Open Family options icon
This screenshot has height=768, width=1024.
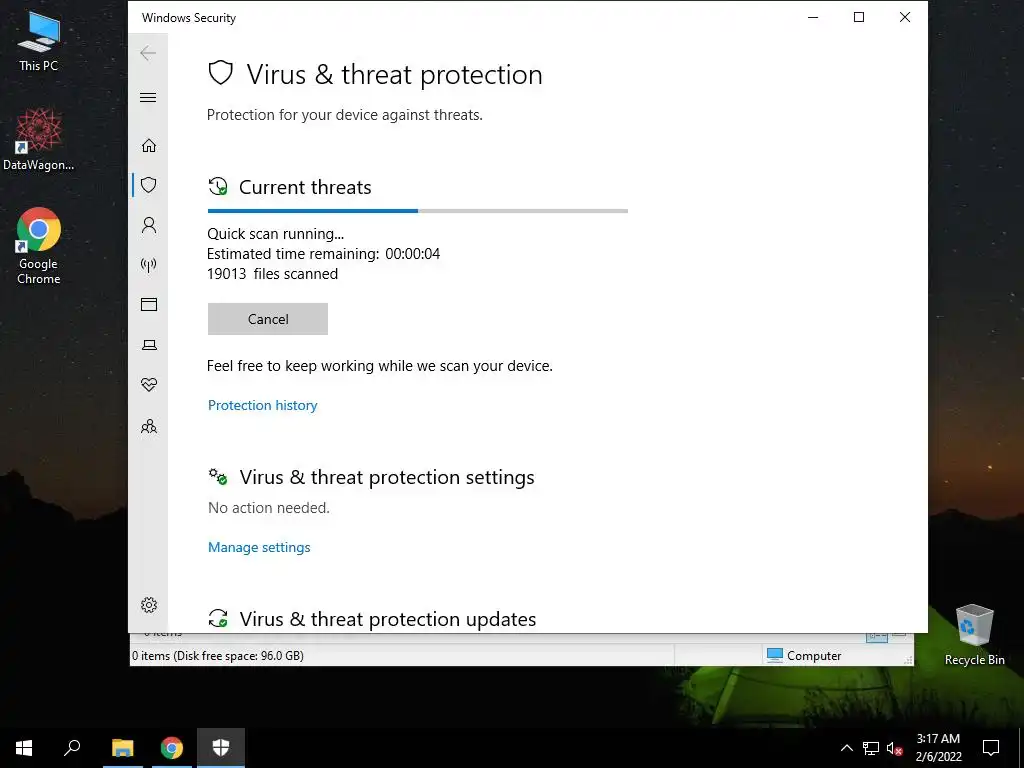click(149, 426)
